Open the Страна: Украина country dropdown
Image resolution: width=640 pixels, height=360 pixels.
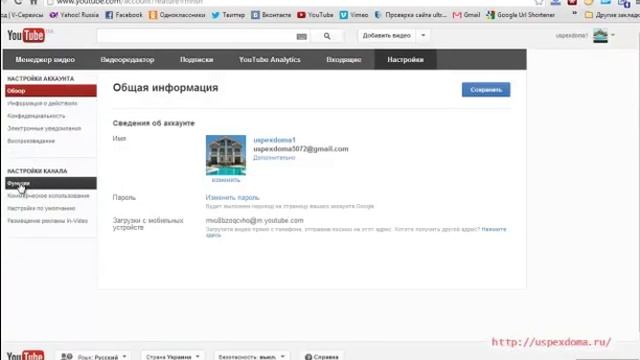[x=172, y=356]
